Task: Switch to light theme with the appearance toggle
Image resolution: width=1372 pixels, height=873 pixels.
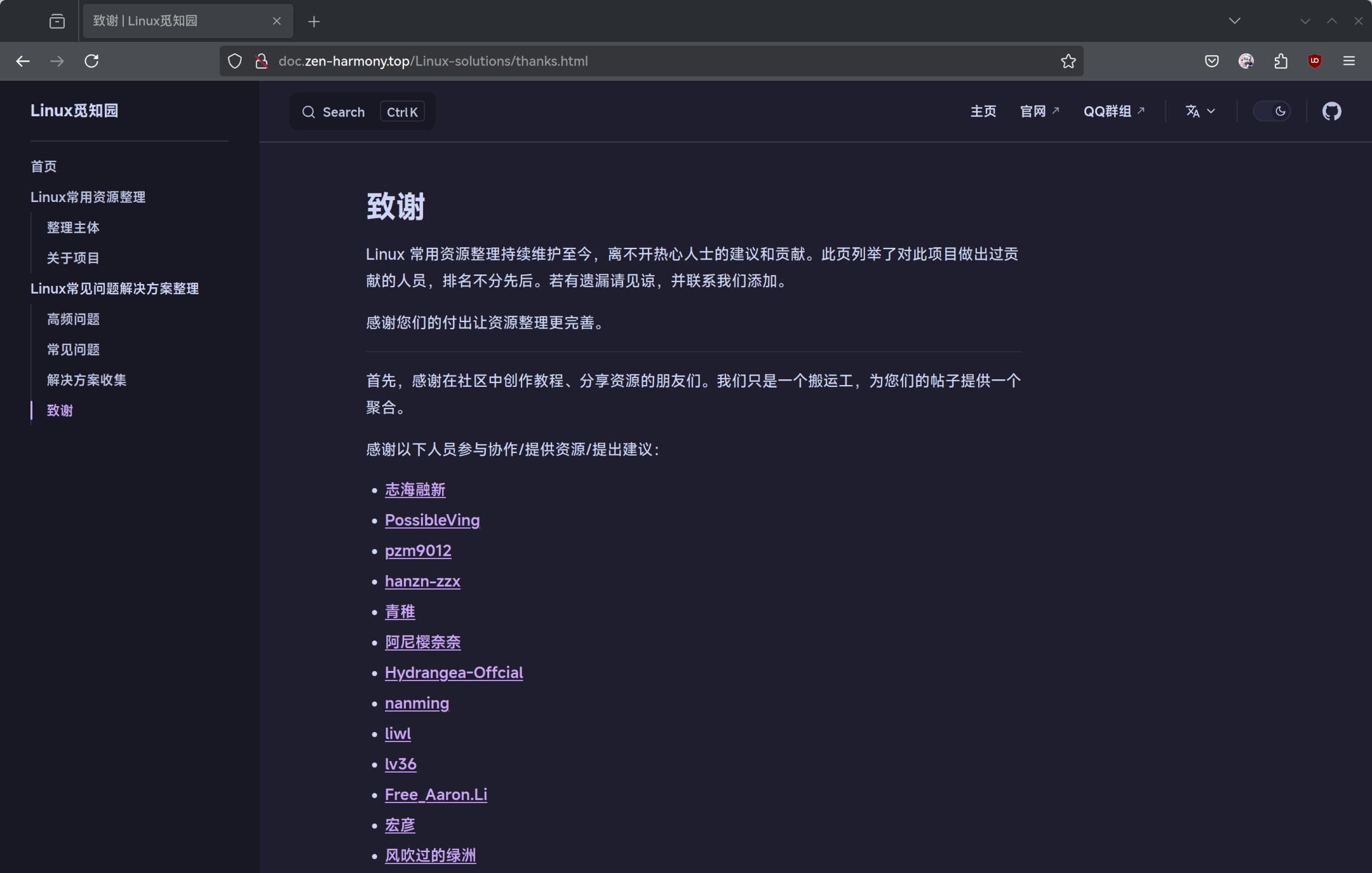Action: [1272, 111]
